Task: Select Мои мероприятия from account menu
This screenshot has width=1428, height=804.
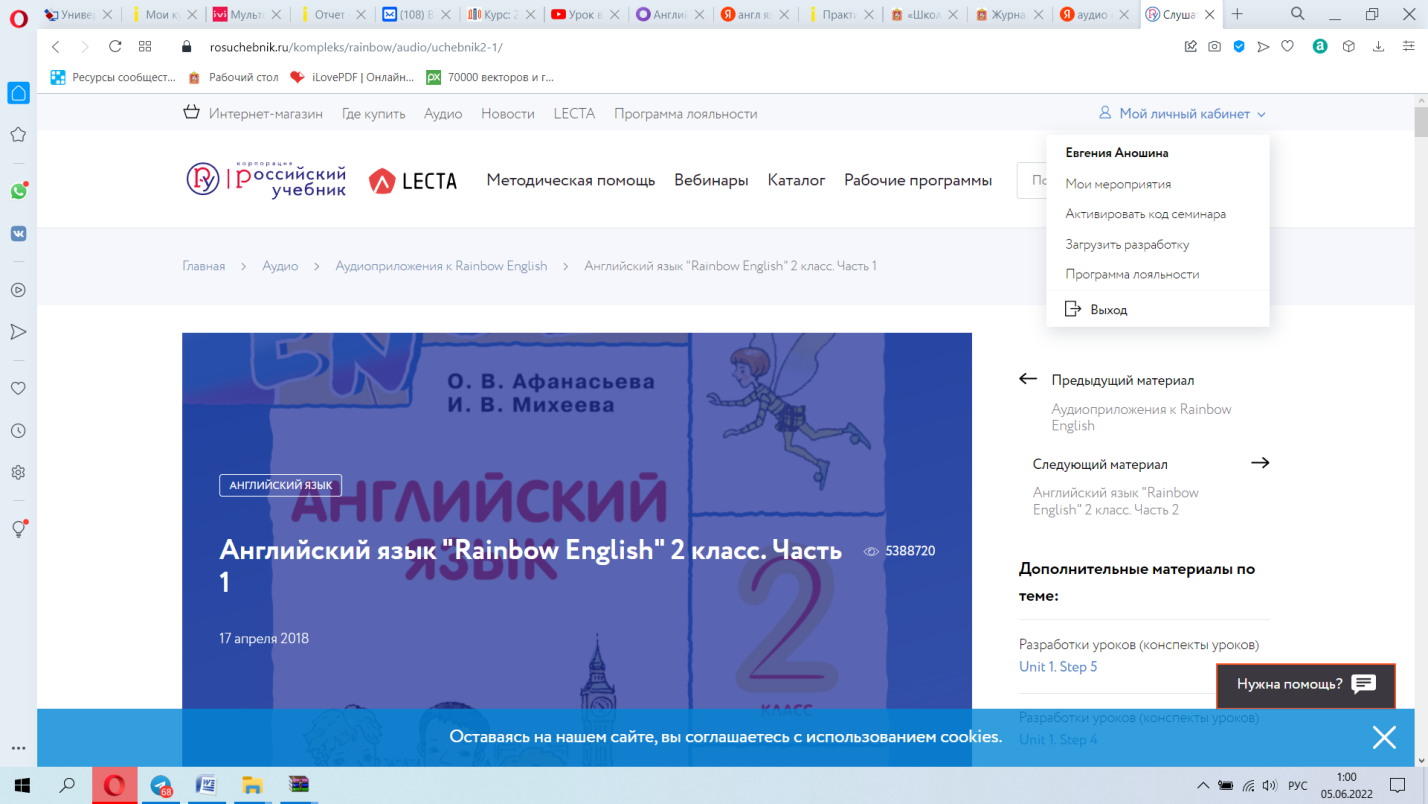Action: (1118, 184)
